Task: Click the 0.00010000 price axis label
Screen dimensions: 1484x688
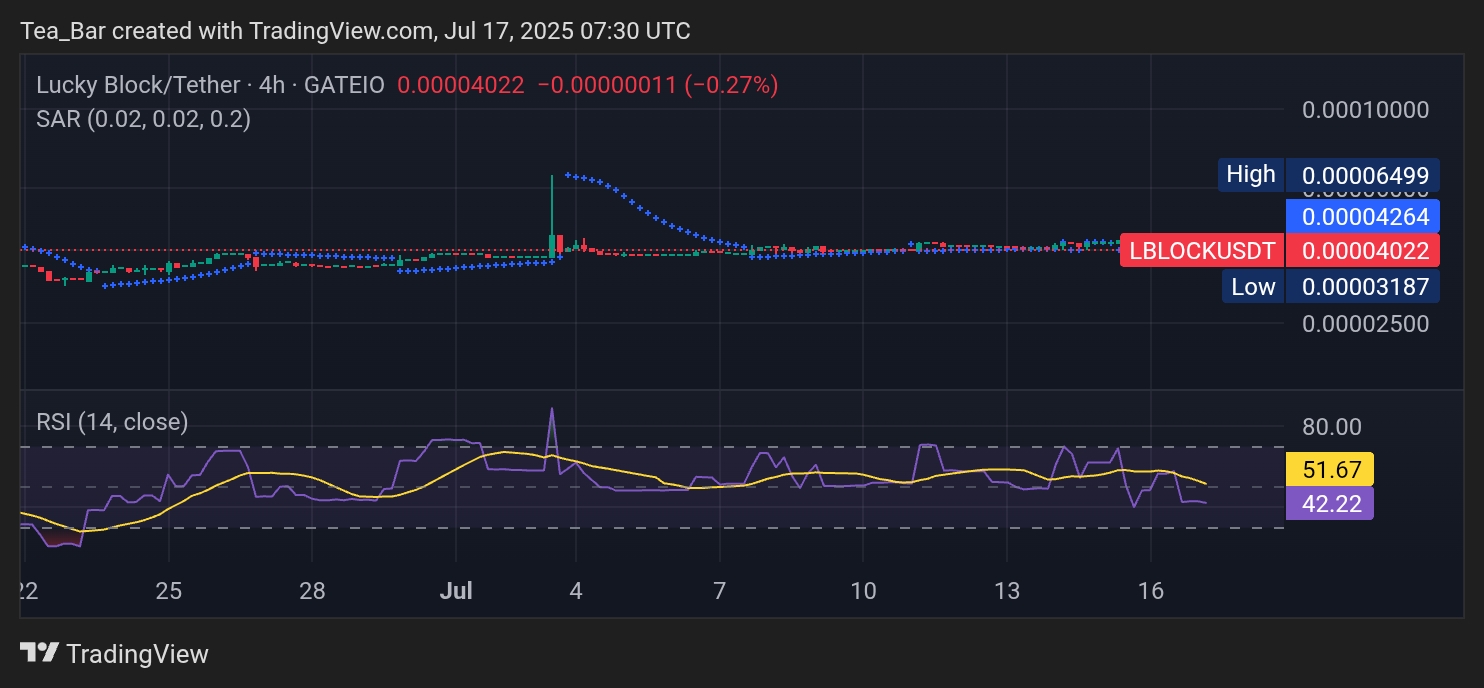Action: pos(1365,110)
